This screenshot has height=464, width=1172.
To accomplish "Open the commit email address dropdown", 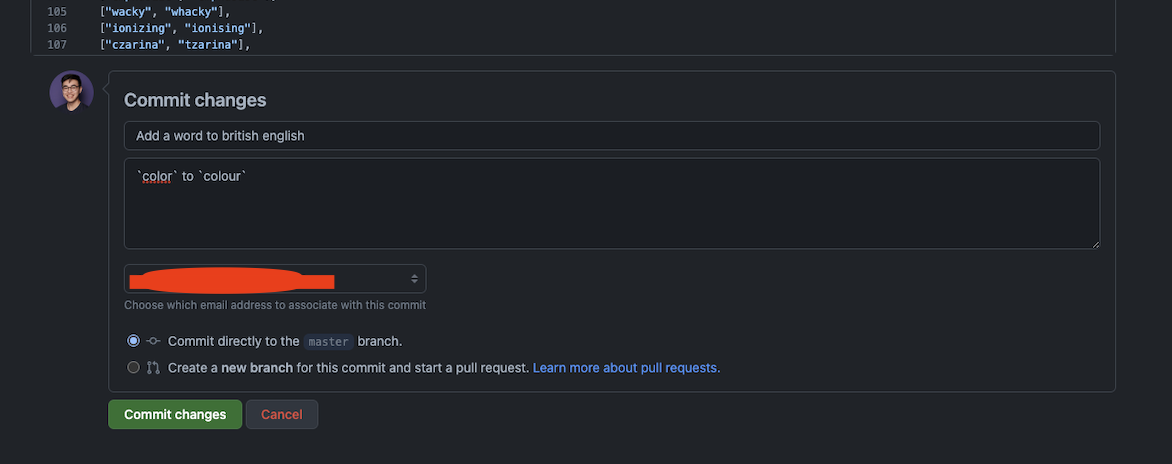I will pyautogui.click(x=275, y=279).
